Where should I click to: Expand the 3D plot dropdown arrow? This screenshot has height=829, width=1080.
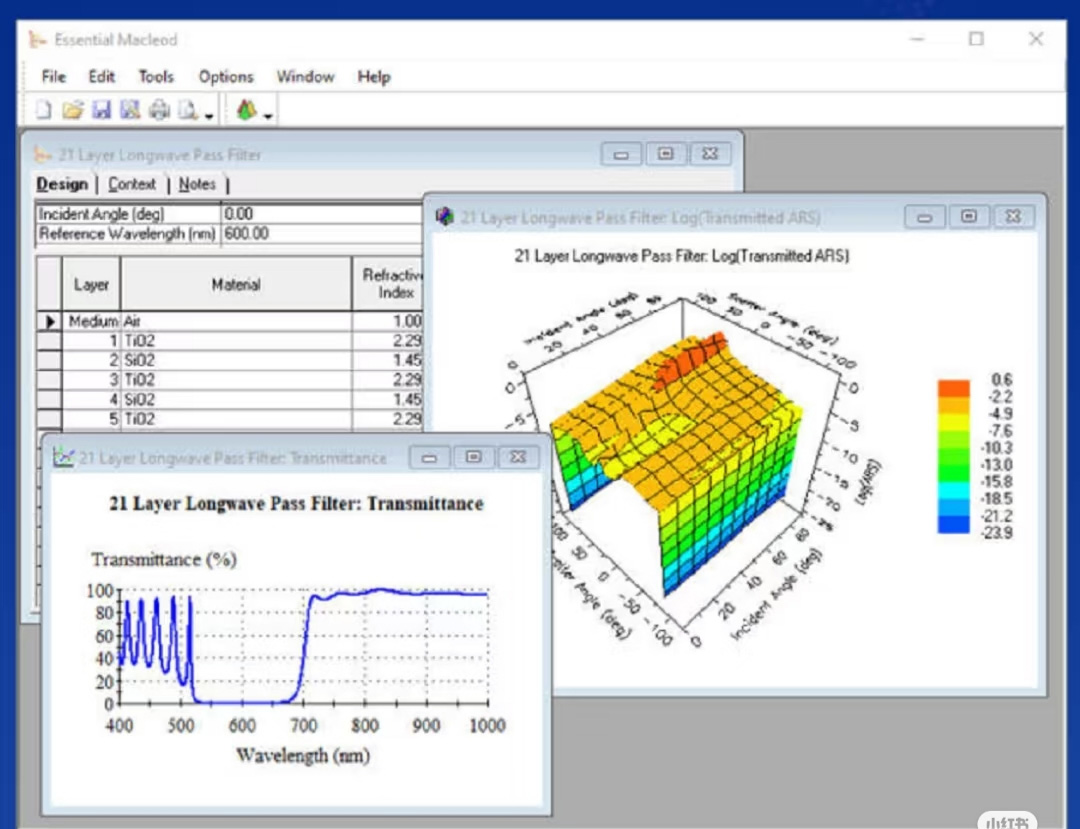268,116
